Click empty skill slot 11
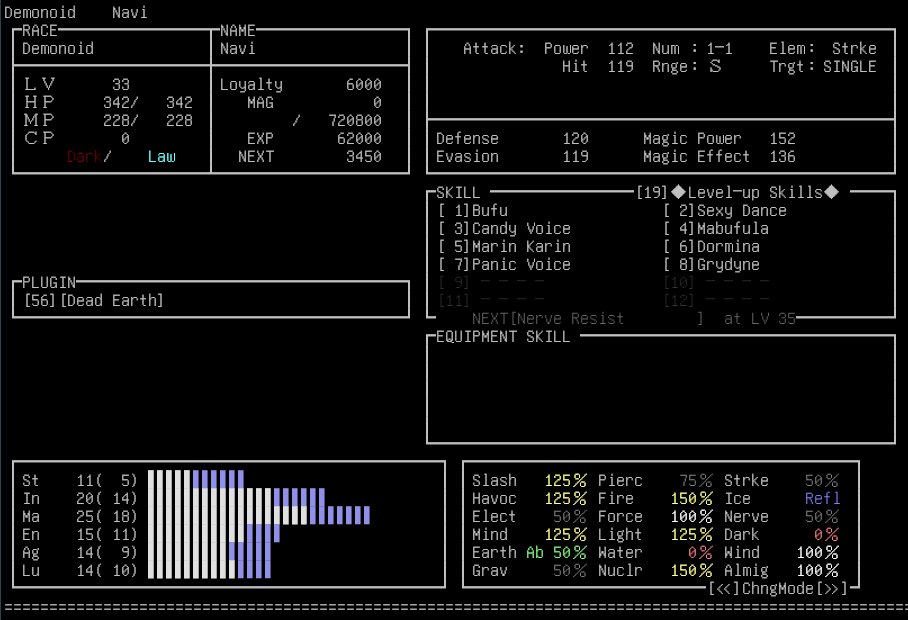 click(491, 300)
